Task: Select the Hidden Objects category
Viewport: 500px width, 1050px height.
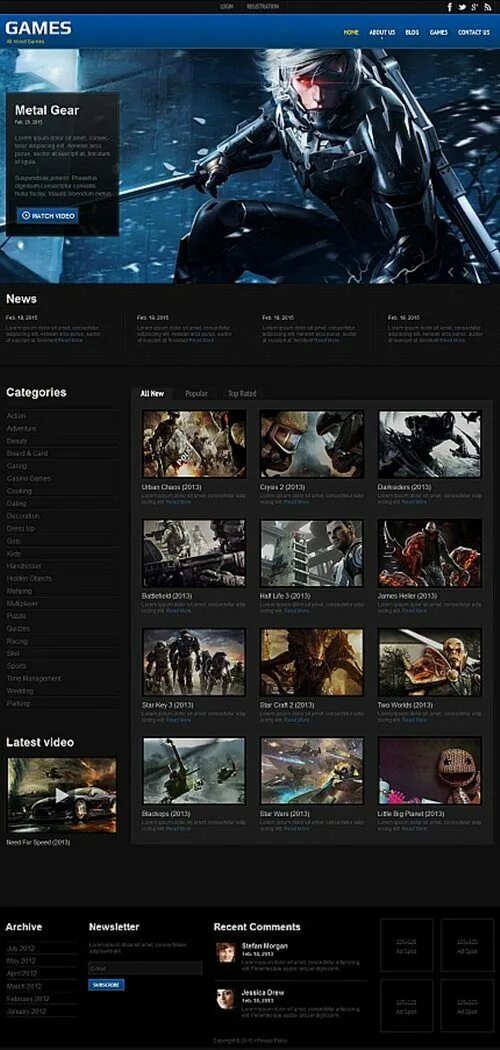Action: [x=29, y=579]
